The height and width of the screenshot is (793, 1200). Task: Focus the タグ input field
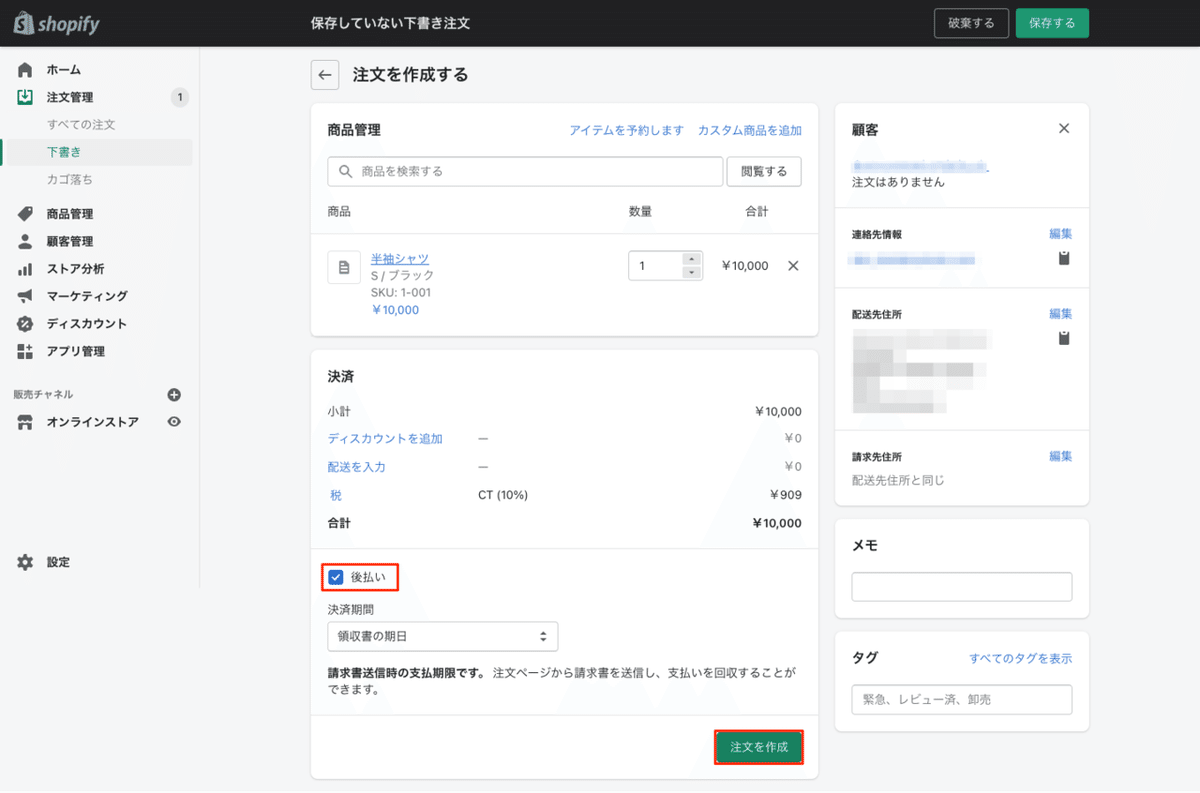coord(962,700)
